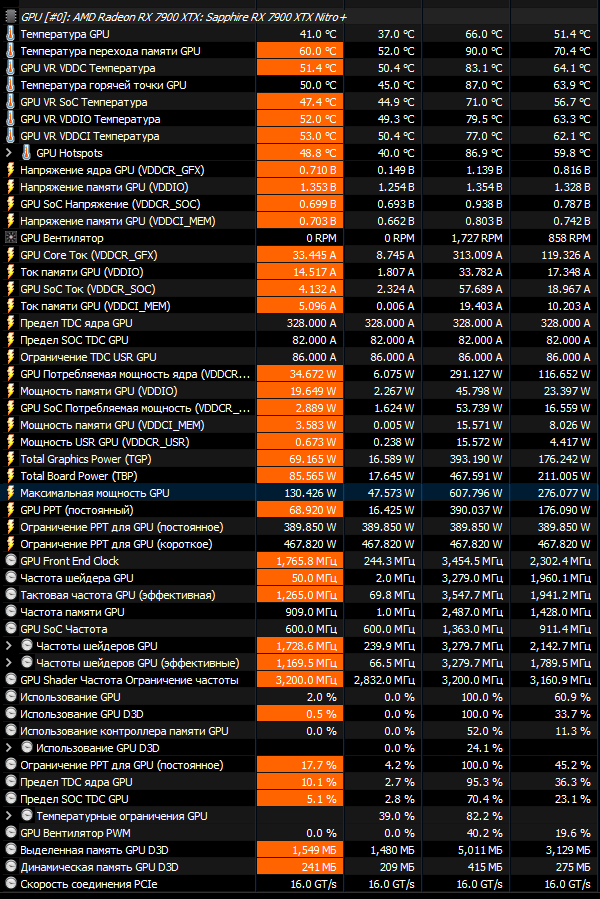This screenshot has width=600, height=899.
Task: Click thermometer icon for GPU VR VDDIO Температура
Action: pos(10,119)
